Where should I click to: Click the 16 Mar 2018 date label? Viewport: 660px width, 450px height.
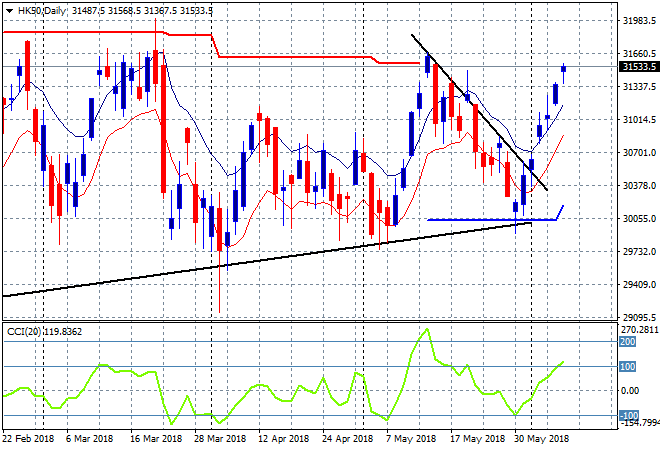156,438
